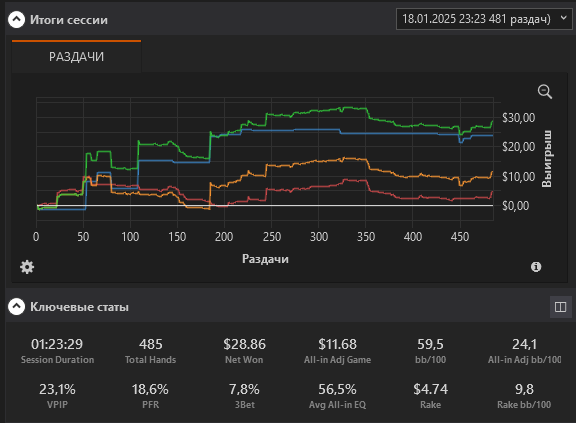Toggle column layout icon in Ключевые статы
576x423 pixels.
(561, 307)
